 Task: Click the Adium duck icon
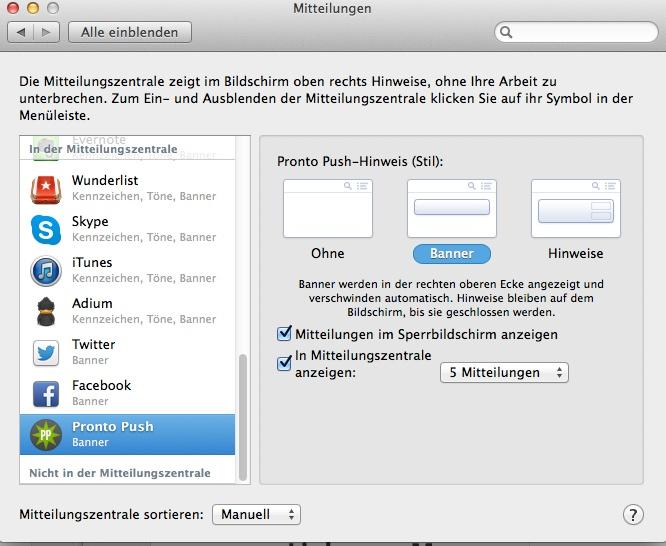(x=46, y=311)
